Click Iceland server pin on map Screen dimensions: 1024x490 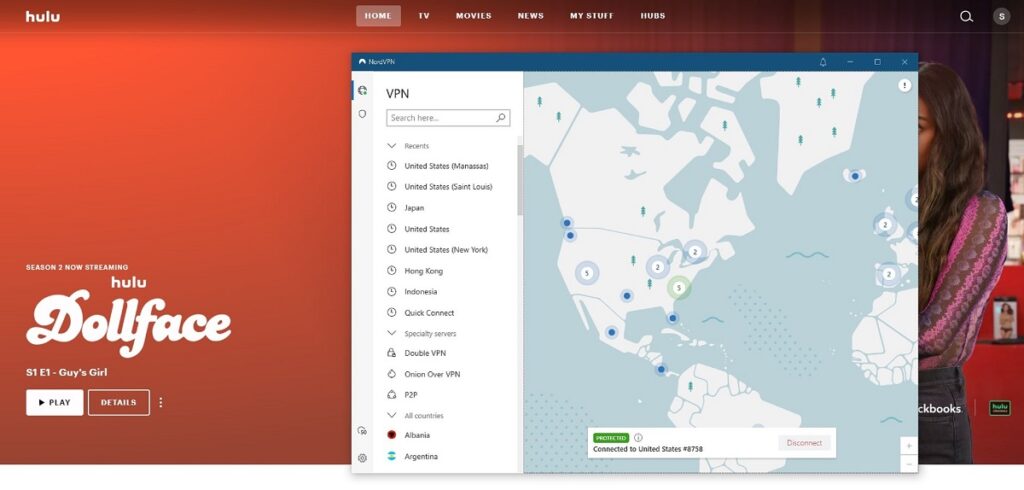click(x=855, y=176)
